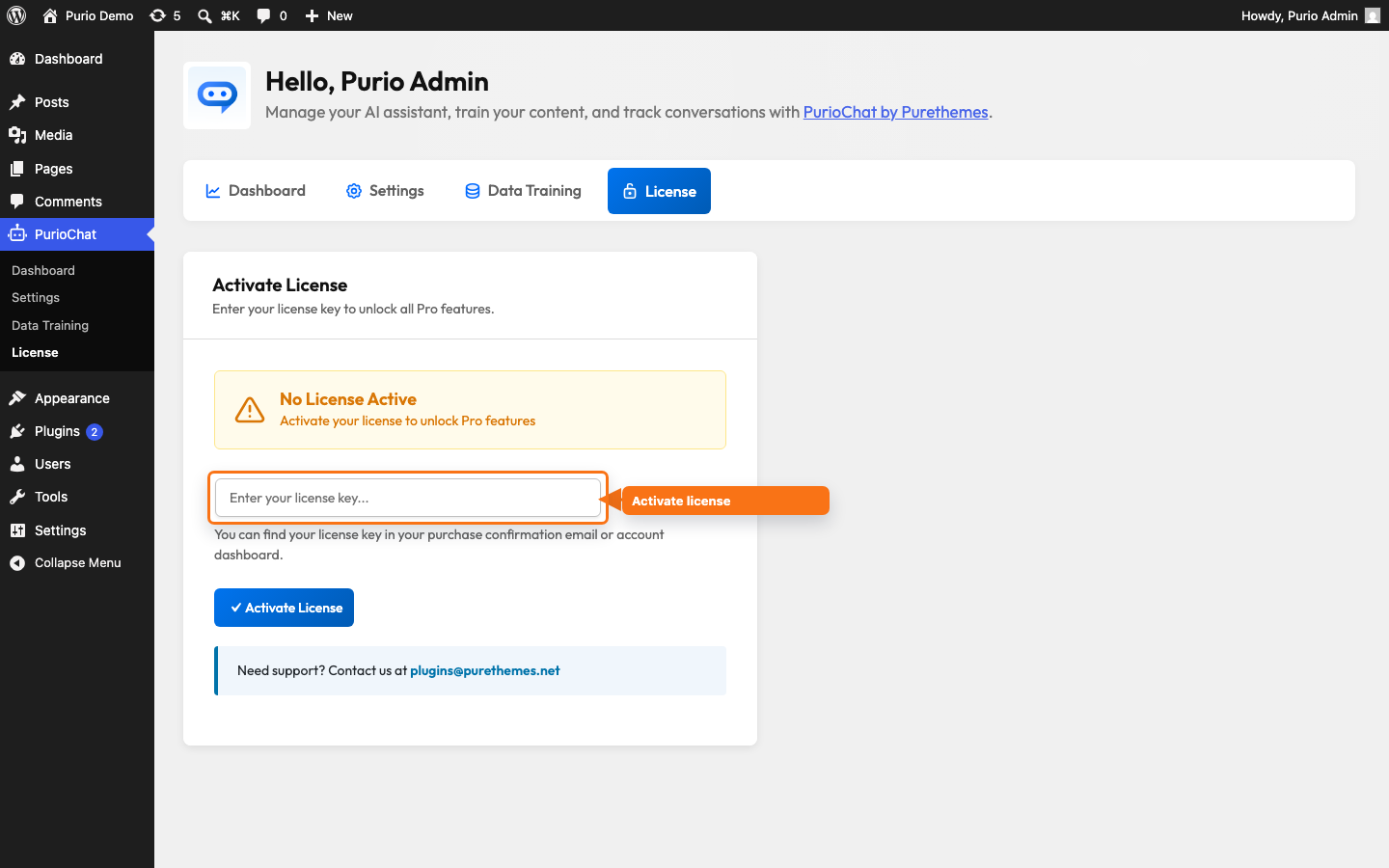Image resolution: width=1389 pixels, height=868 pixels.
Task: Select the PurioChat sidebar menu label
Action: pos(66,234)
